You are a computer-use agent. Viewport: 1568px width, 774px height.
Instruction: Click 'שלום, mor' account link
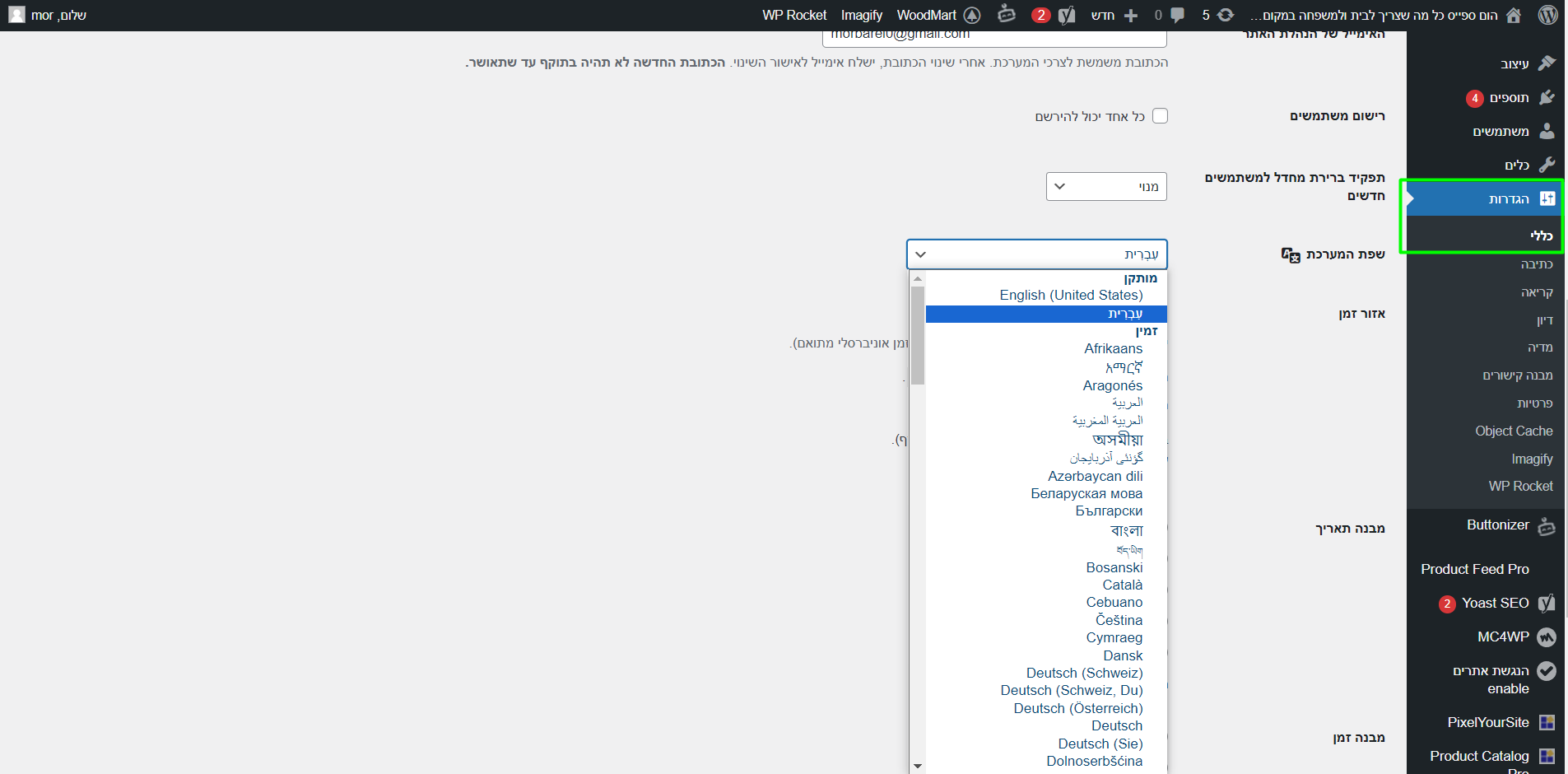coord(58,16)
